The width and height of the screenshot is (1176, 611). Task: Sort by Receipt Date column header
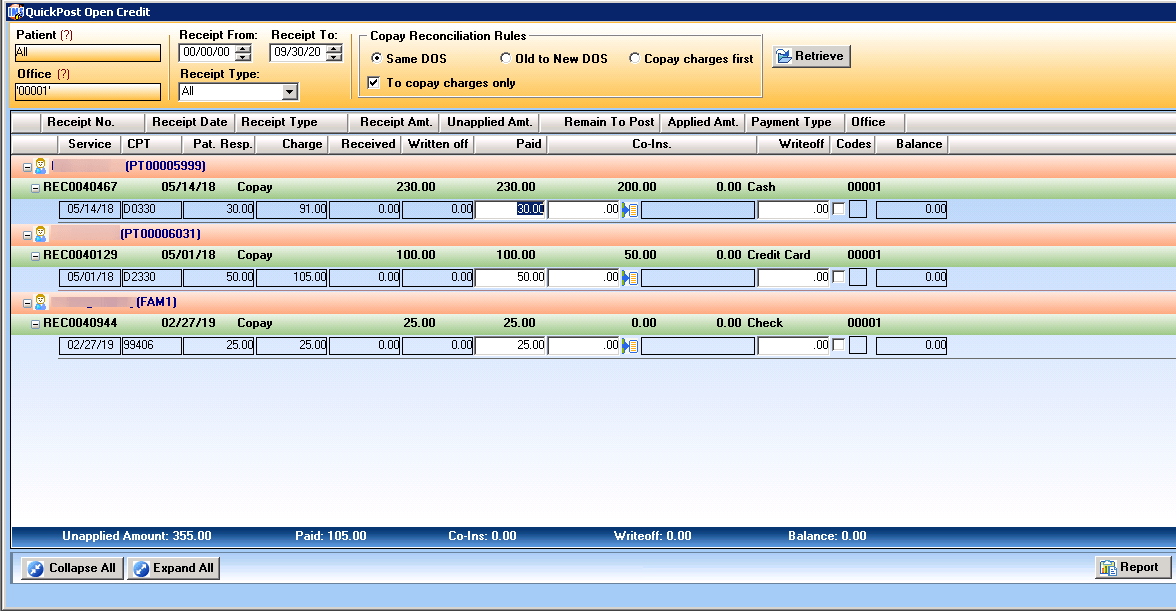190,122
